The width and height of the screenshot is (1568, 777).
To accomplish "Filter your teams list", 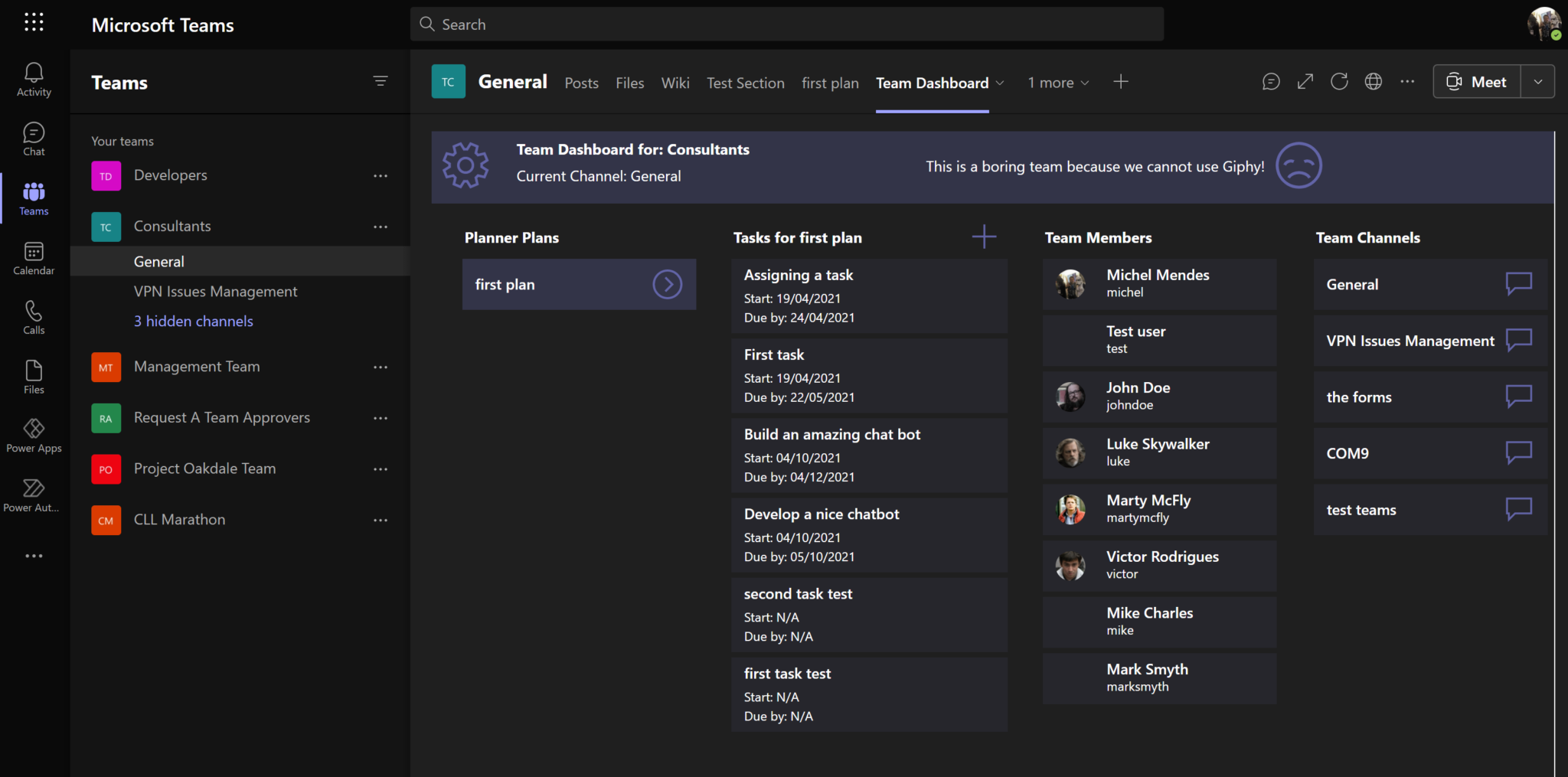I will 381,80.
